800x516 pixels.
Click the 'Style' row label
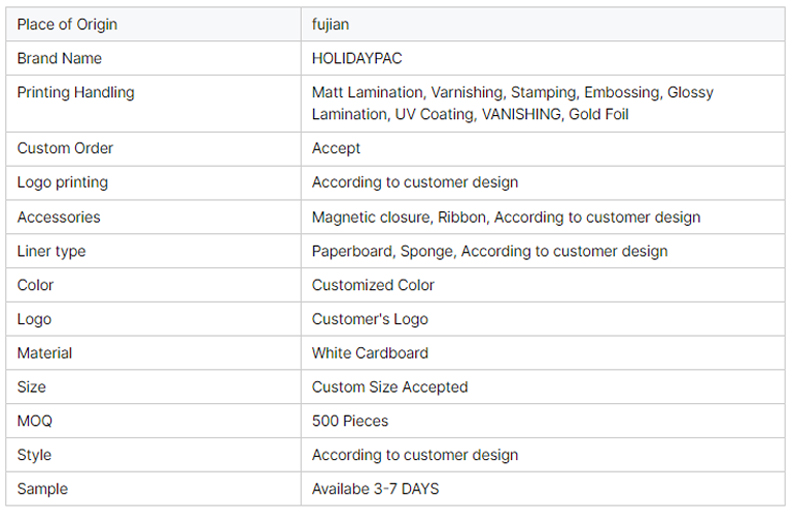click(x=34, y=455)
